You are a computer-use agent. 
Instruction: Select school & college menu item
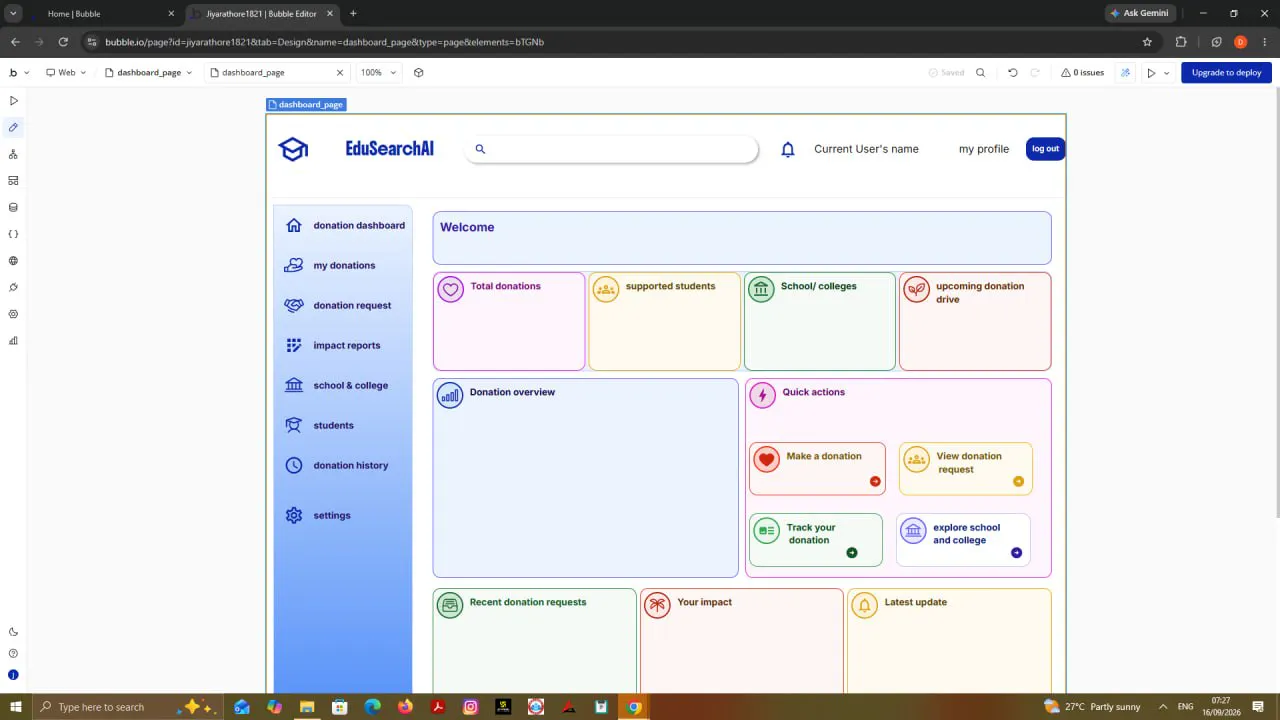tap(350, 385)
